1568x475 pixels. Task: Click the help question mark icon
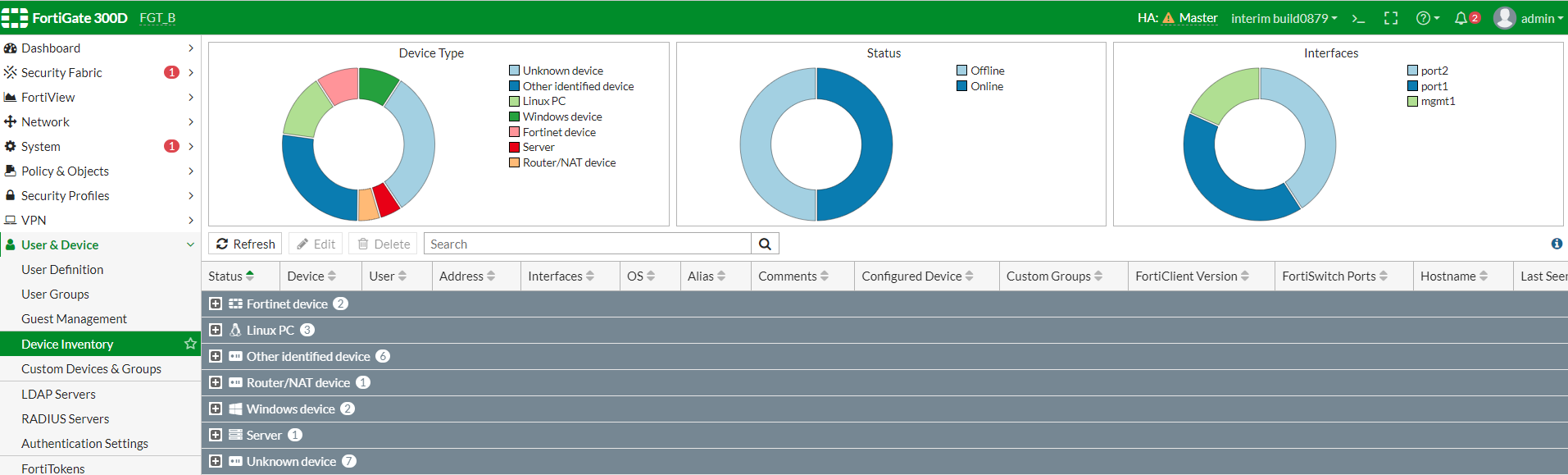point(1423,18)
